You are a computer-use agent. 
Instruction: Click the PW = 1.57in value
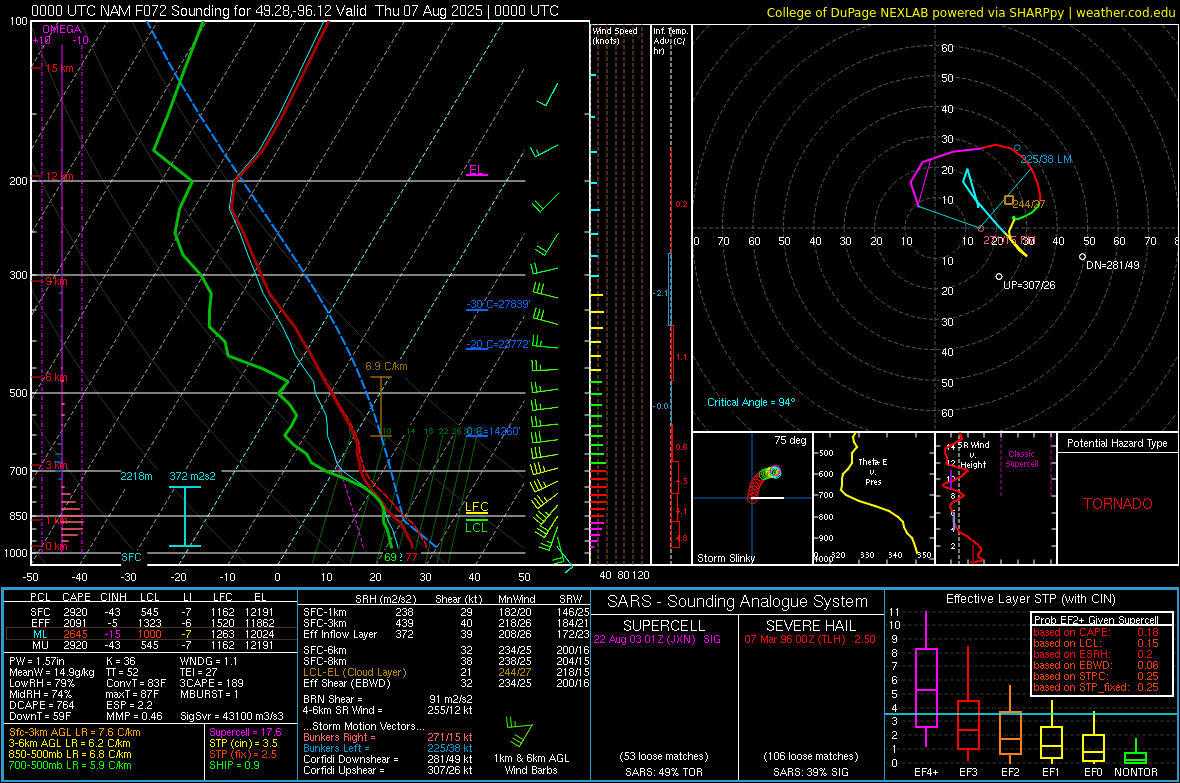pyautogui.click(x=40, y=661)
